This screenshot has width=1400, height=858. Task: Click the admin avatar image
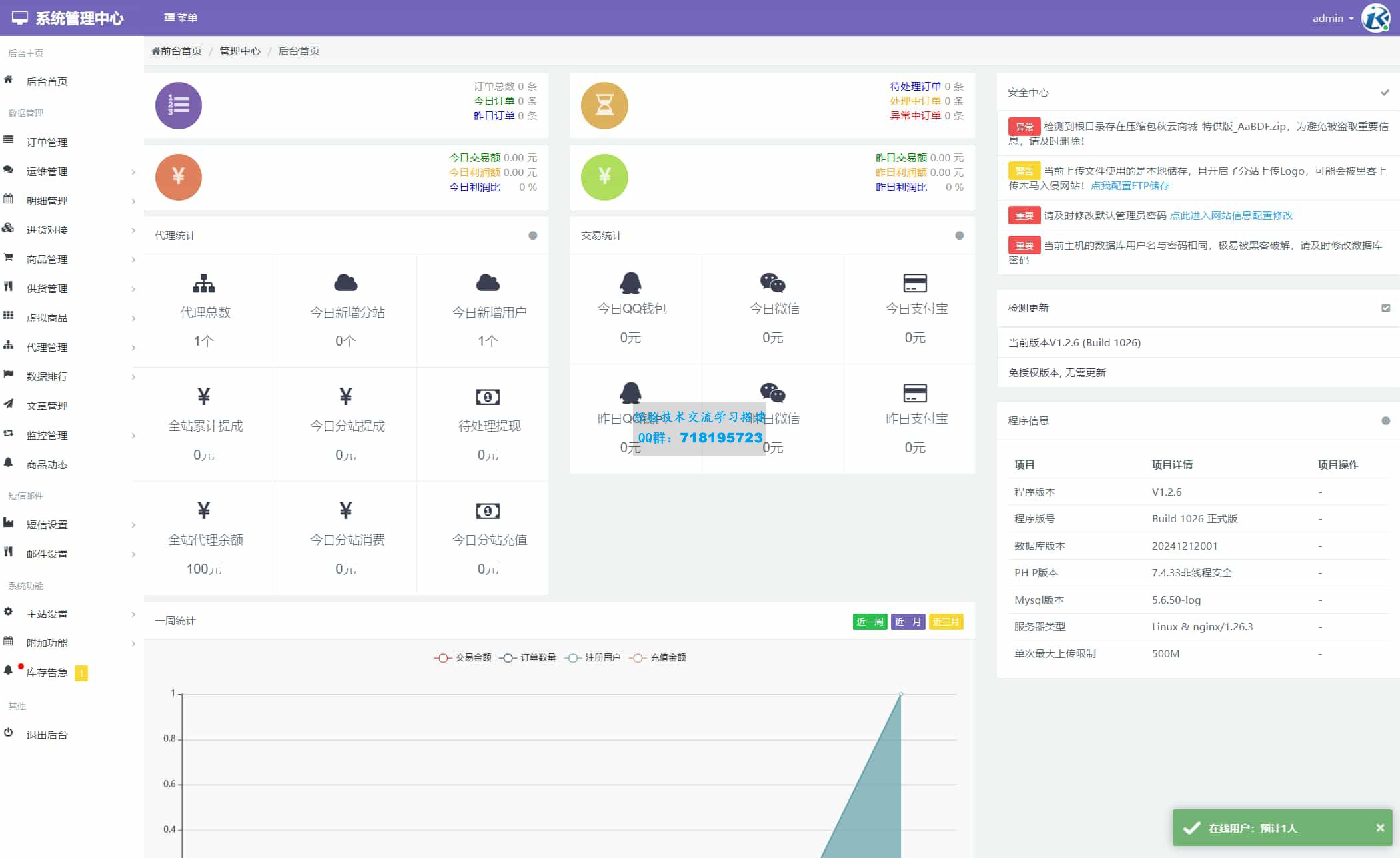[x=1375, y=18]
